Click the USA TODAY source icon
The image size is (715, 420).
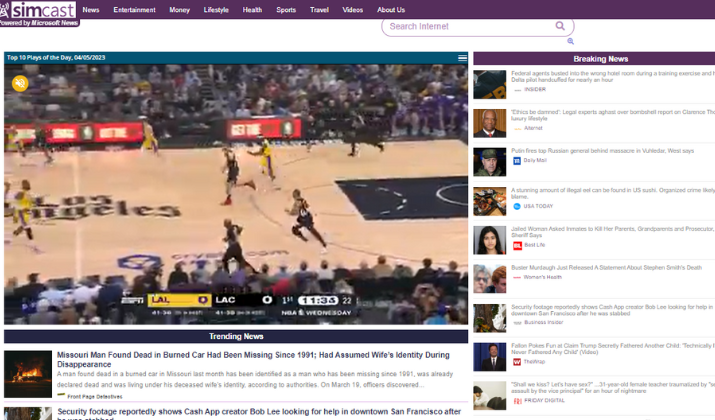(x=517, y=206)
